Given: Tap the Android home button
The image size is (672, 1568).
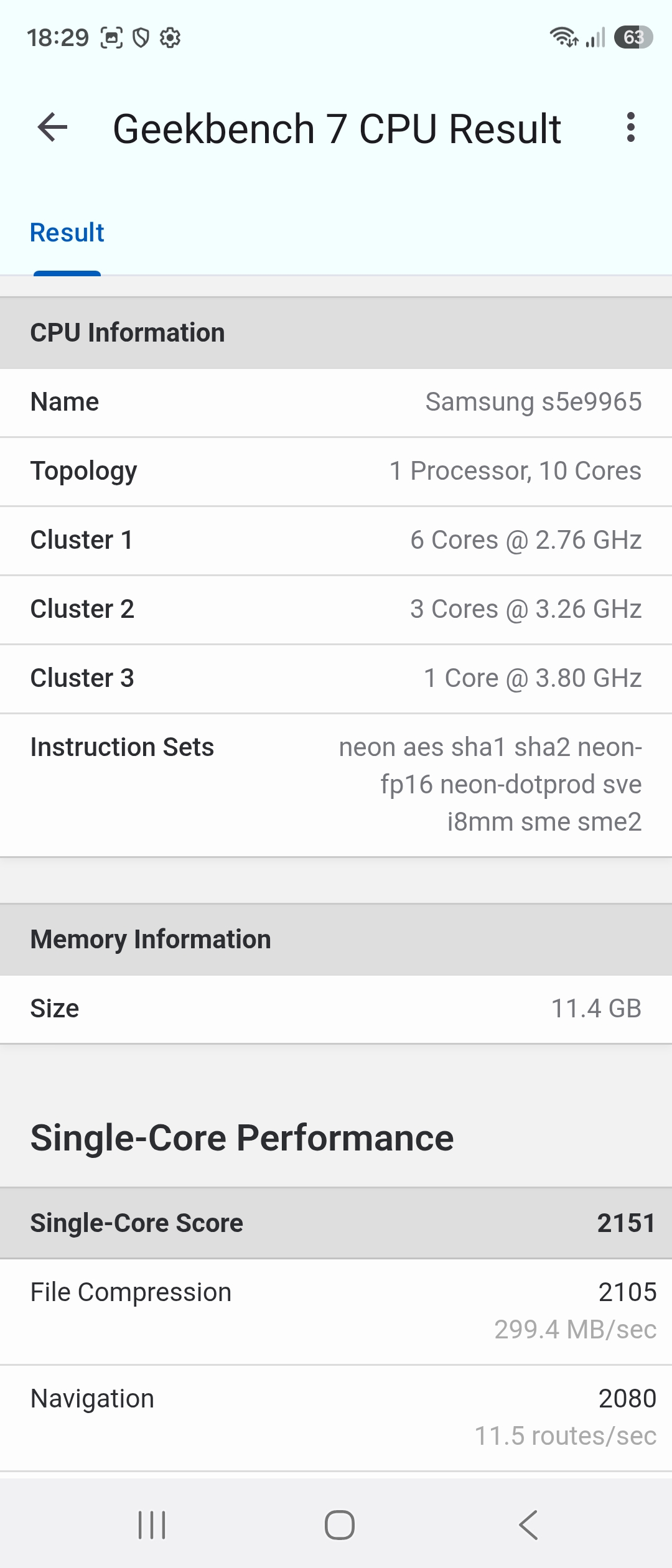Looking at the screenshot, I should [x=340, y=1525].
